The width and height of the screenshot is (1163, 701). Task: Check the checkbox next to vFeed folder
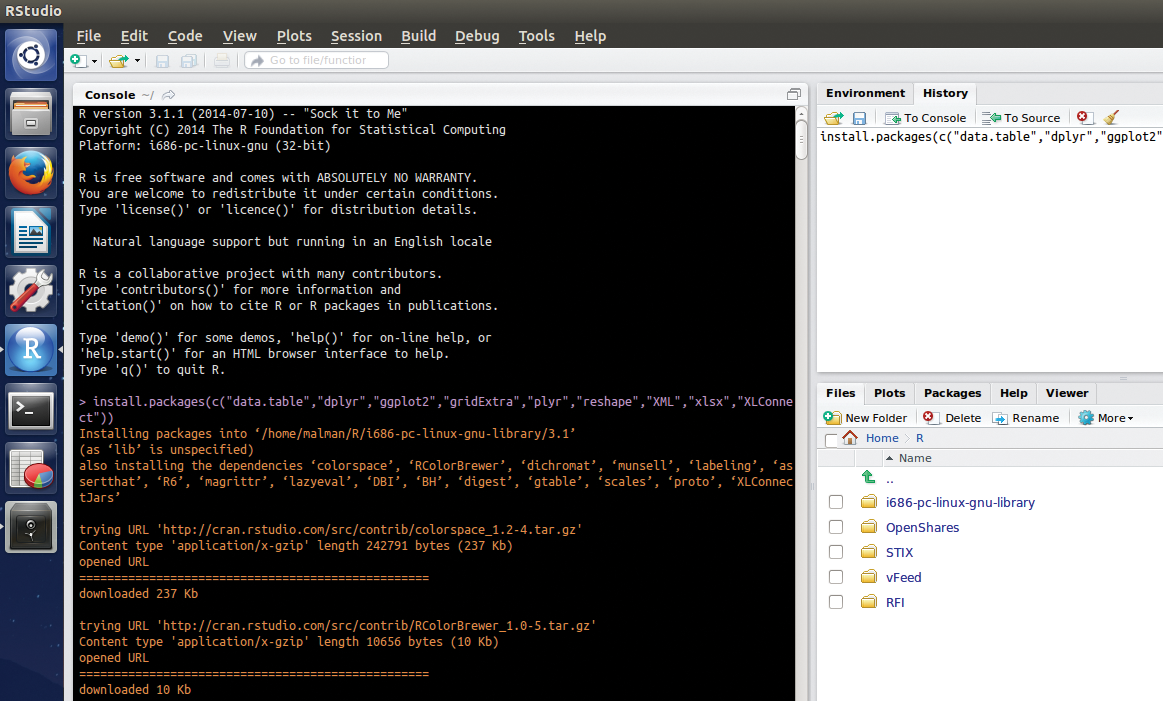tap(835, 576)
